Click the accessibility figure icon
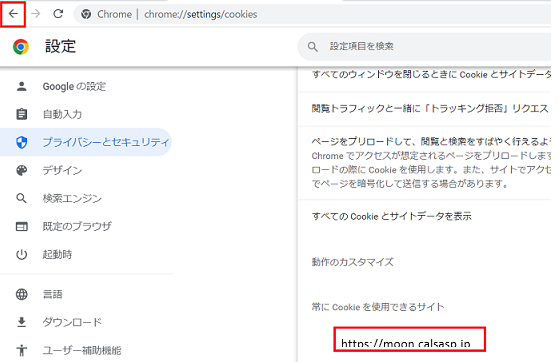This screenshot has height=362, width=559. click(21, 350)
